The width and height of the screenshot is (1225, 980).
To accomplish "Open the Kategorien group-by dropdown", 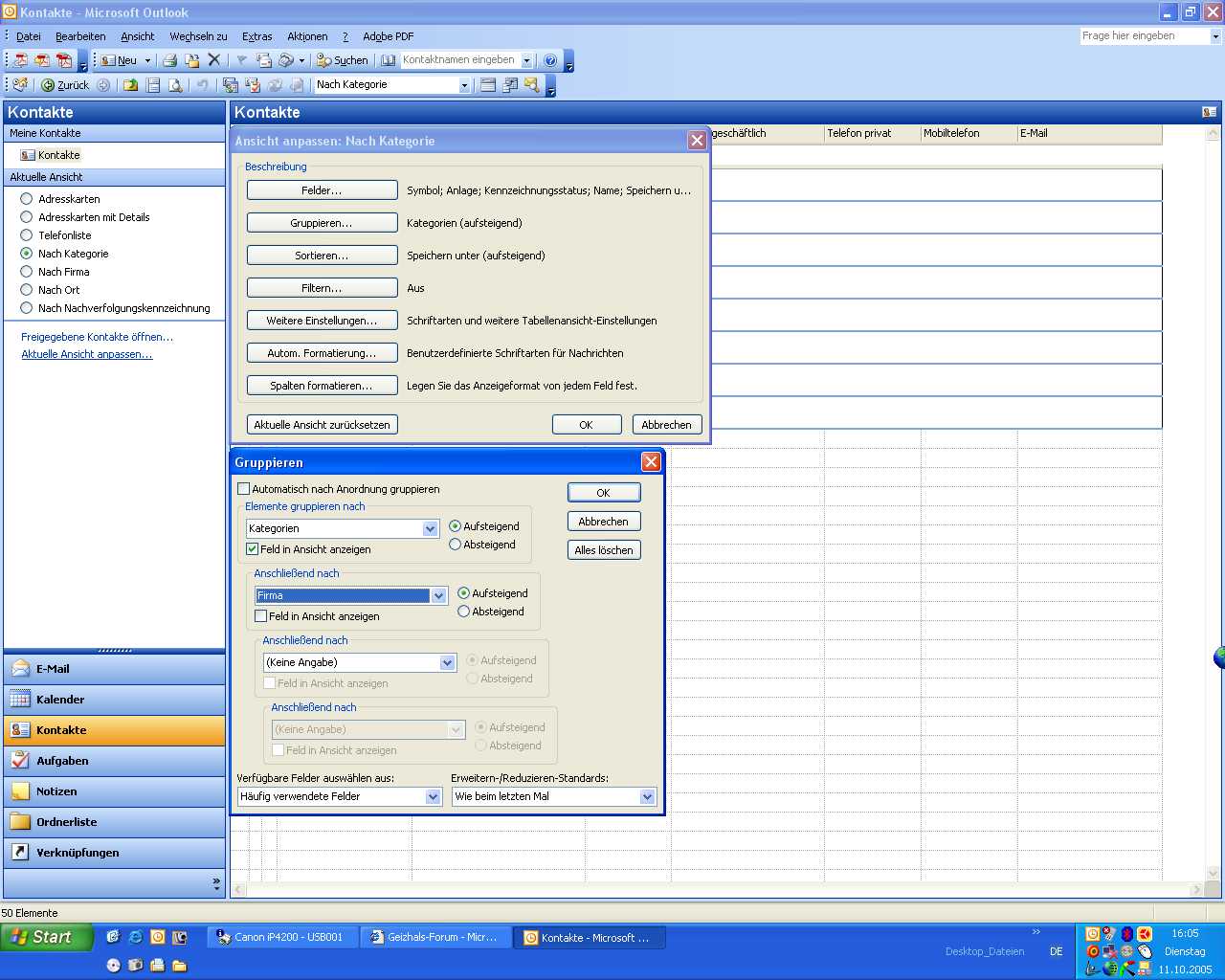I will pyautogui.click(x=430, y=528).
